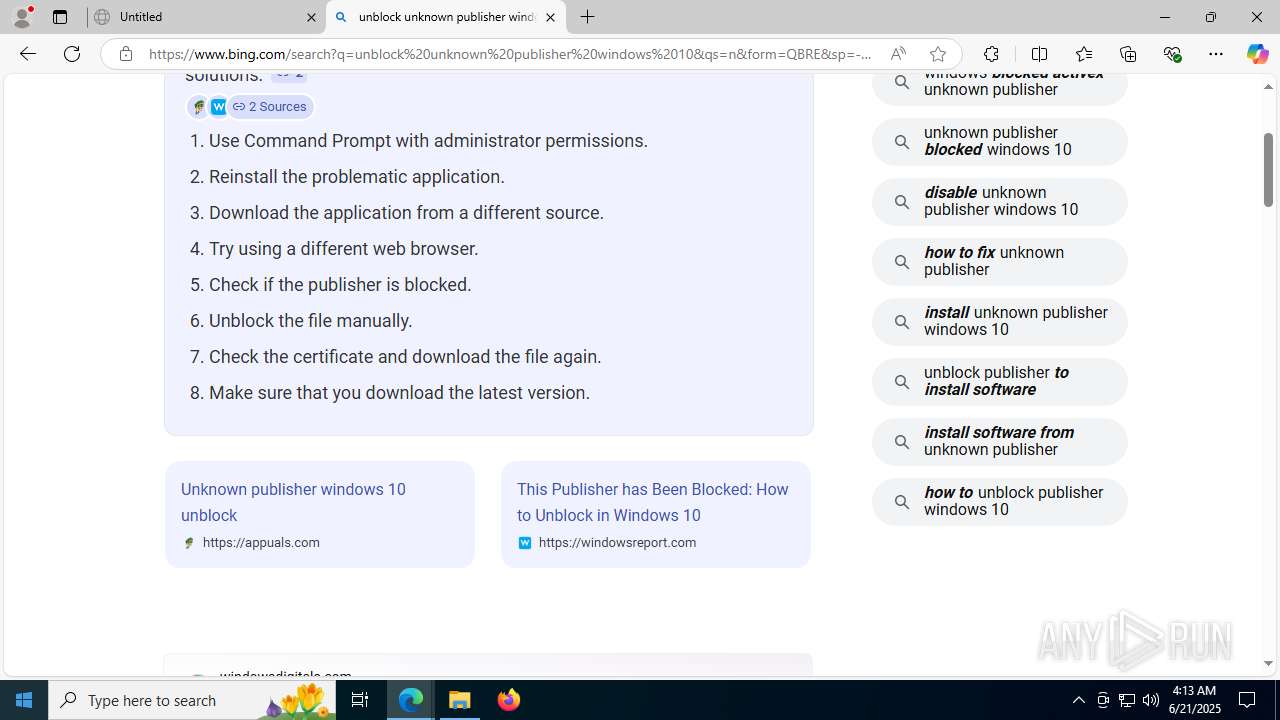Open Read aloud icon in address bar

[x=898, y=54]
